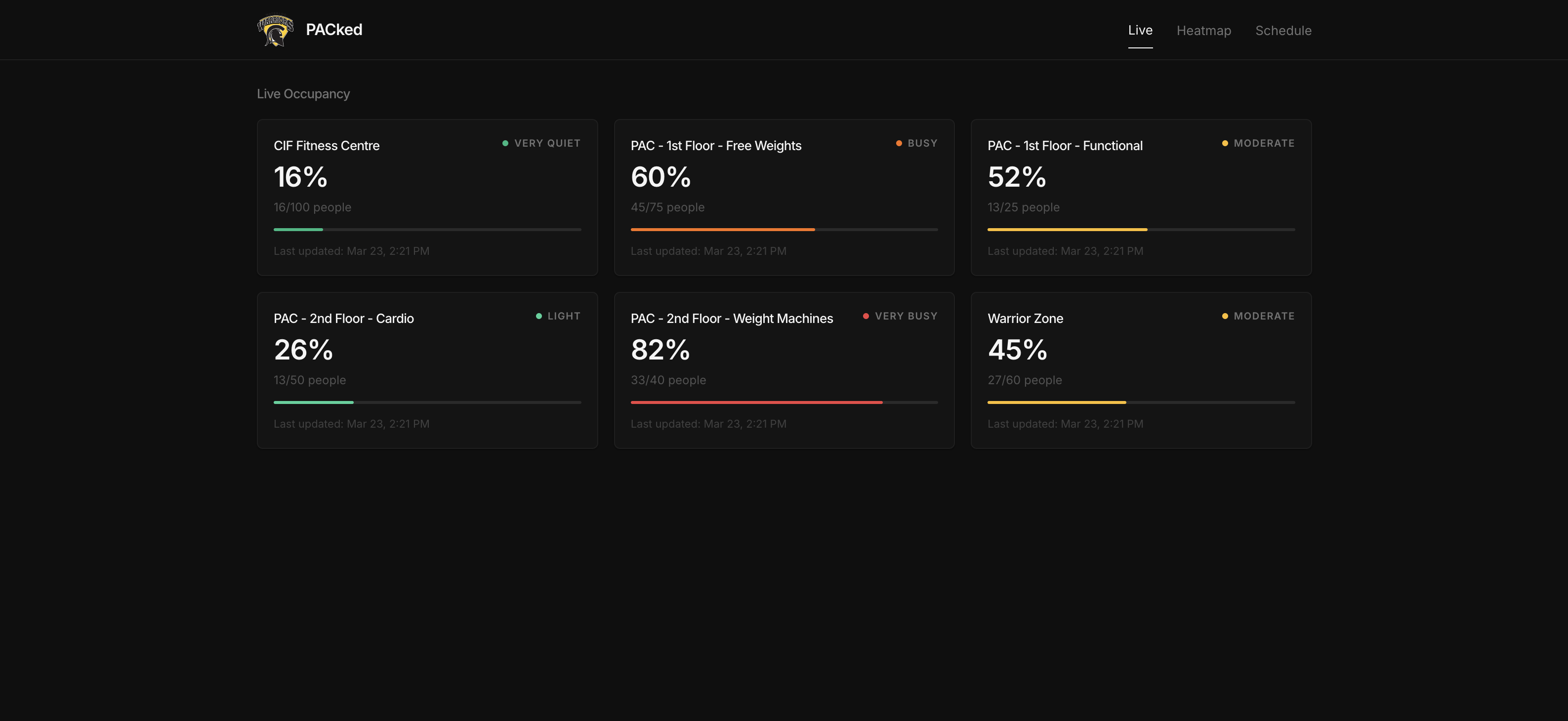Open the CIF Fitness Centre card title
The image size is (1568, 721).
click(x=326, y=146)
